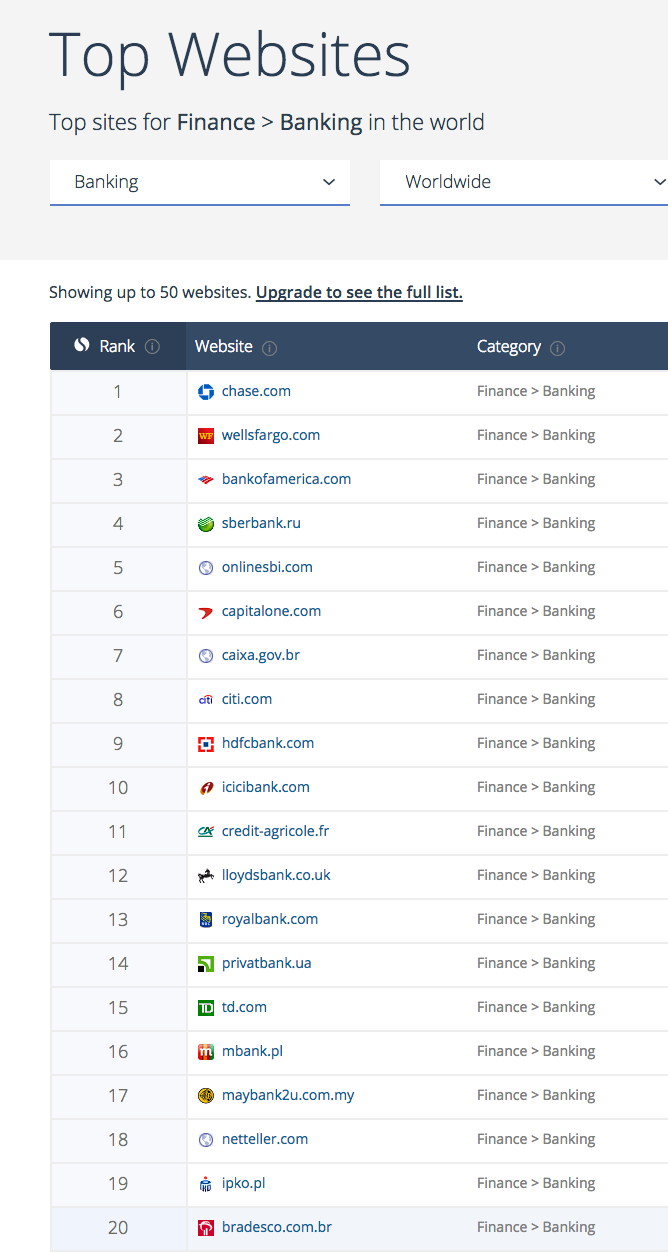Click the caixa.gov.br globe icon
668x1252 pixels.
click(206, 656)
